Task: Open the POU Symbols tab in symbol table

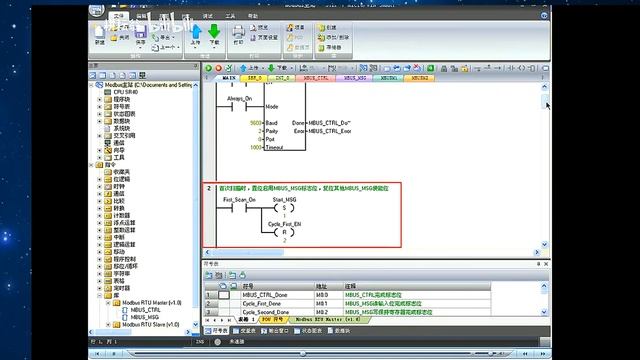Action: click(x=273, y=320)
